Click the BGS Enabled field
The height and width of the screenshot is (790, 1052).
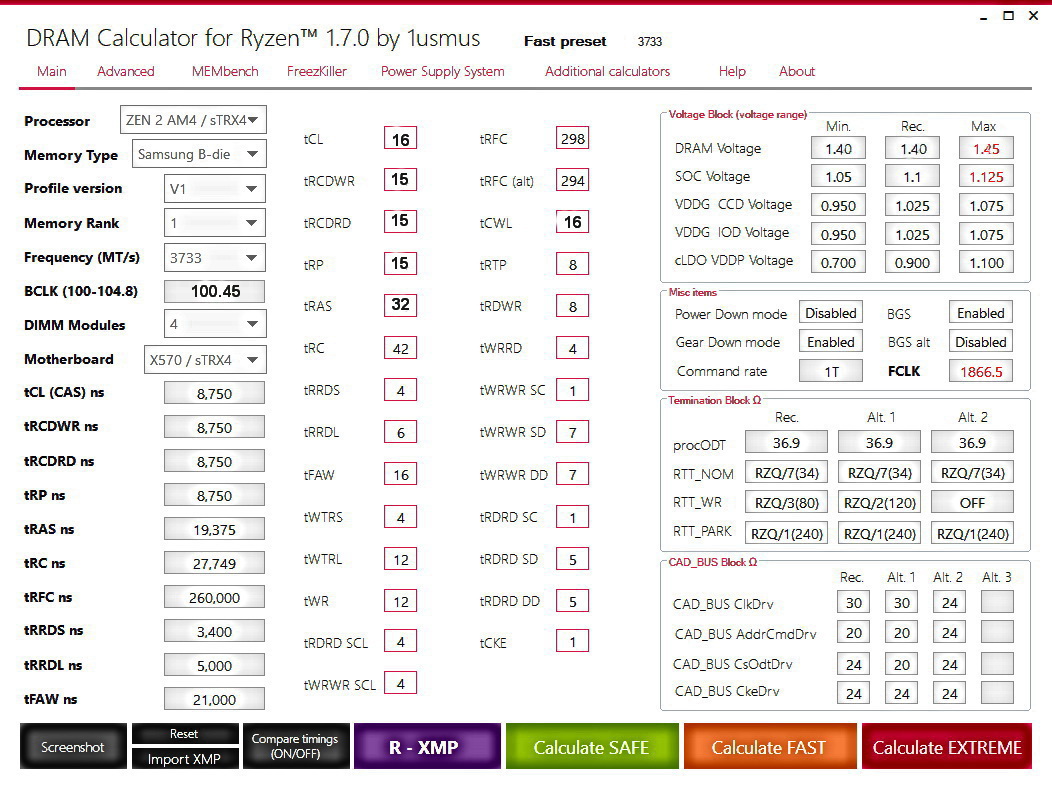(980, 313)
